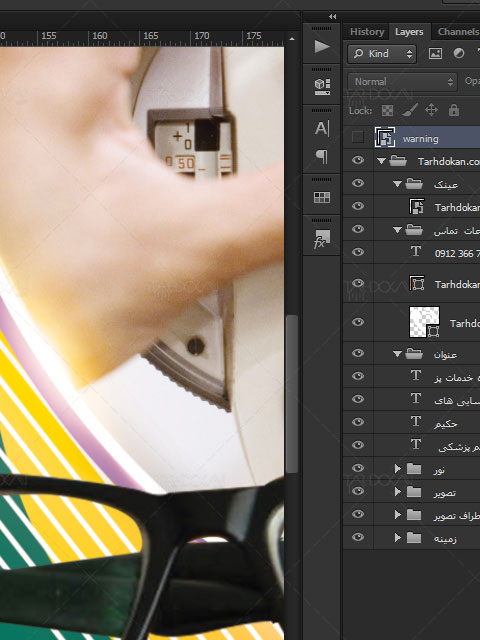The width and height of the screenshot is (480, 640).
Task: Click the vertical canvas scrollbar thumb
Action: pyautogui.click(x=291, y=394)
